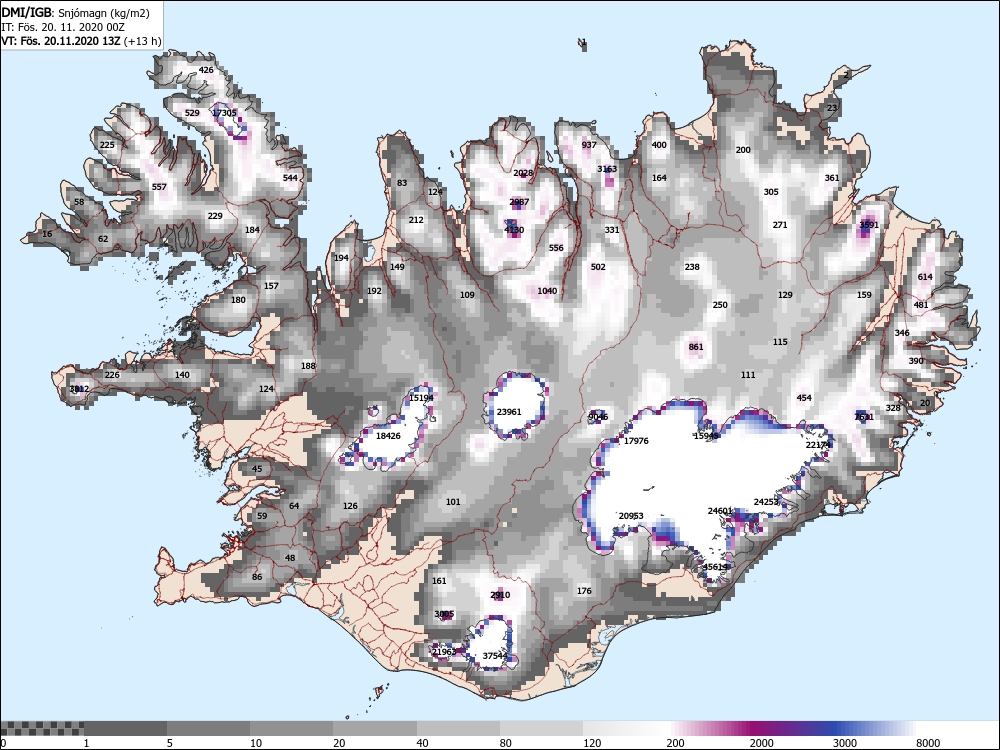Click the 'VT: Fös. 20.11.2020 13Z' valid time line

click(x=81, y=41)
